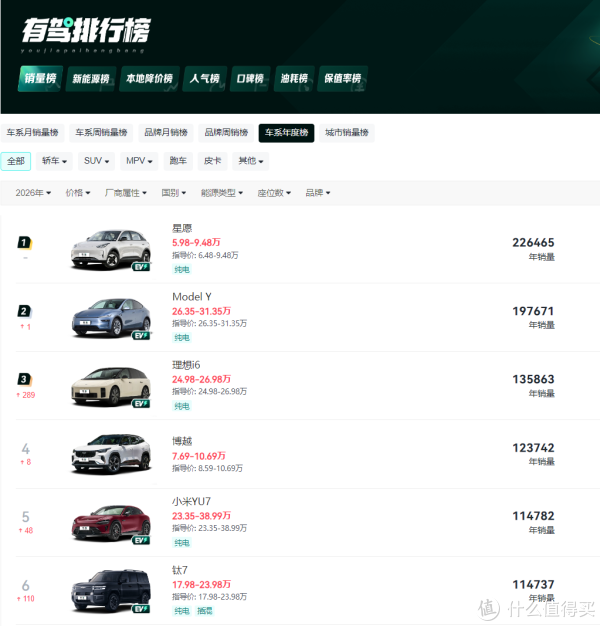Select the 人气榜 tab
Viewport: 600px width, 626px height.
(204, 79)
